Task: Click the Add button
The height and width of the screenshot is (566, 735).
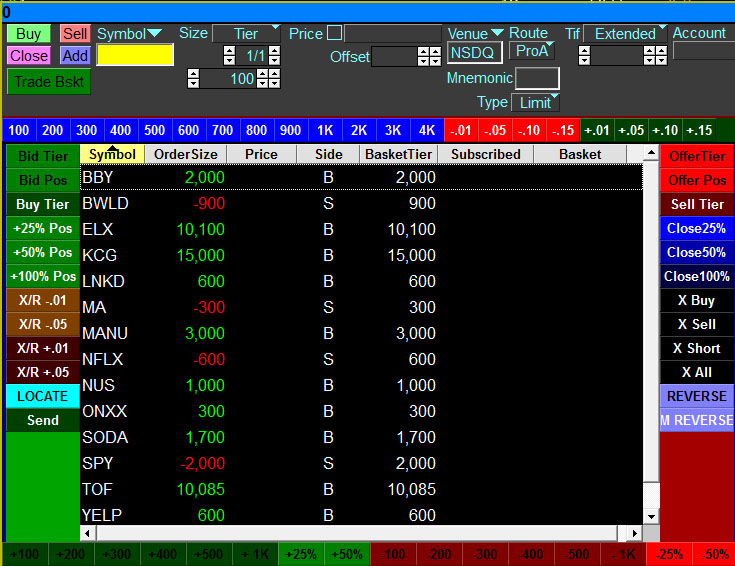Action: point(75,56)
